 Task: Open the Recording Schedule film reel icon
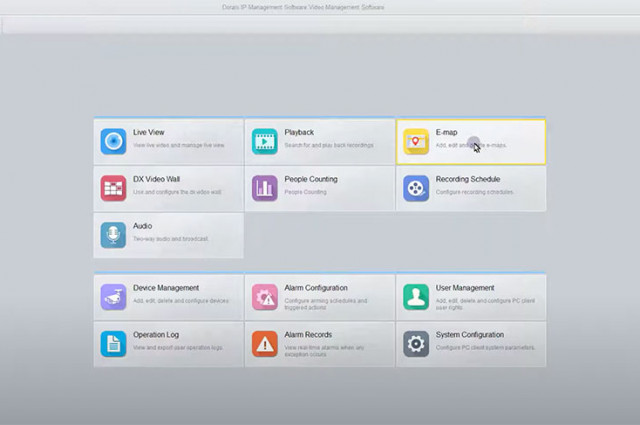coord(416,188)
